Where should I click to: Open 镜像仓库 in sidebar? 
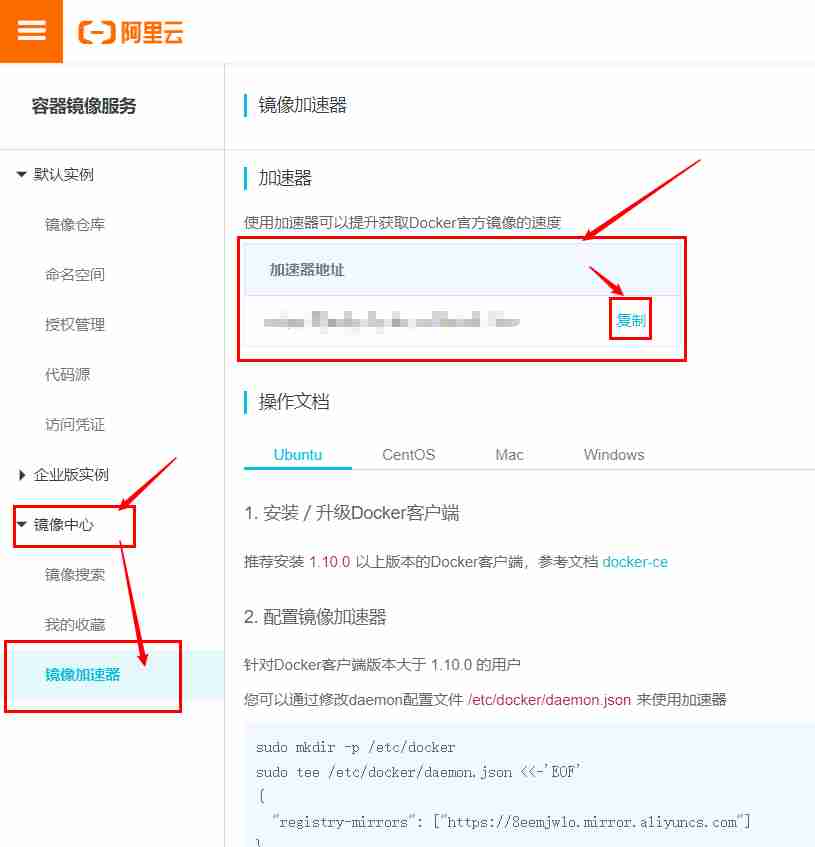(75, 224)
